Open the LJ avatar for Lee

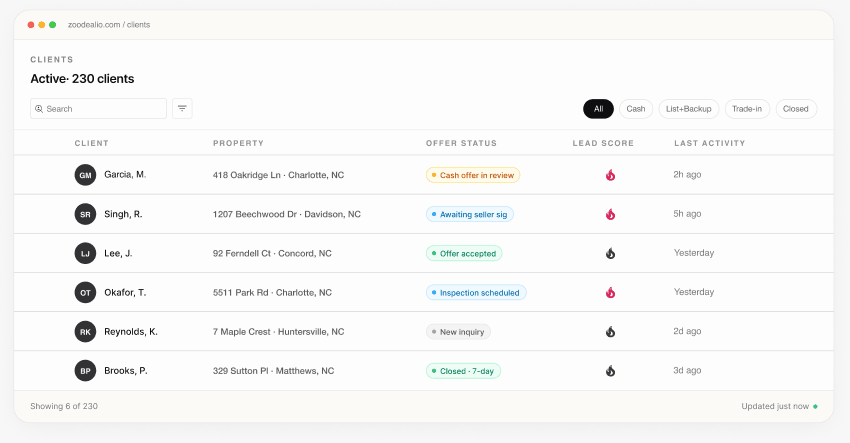pos(85,253)
